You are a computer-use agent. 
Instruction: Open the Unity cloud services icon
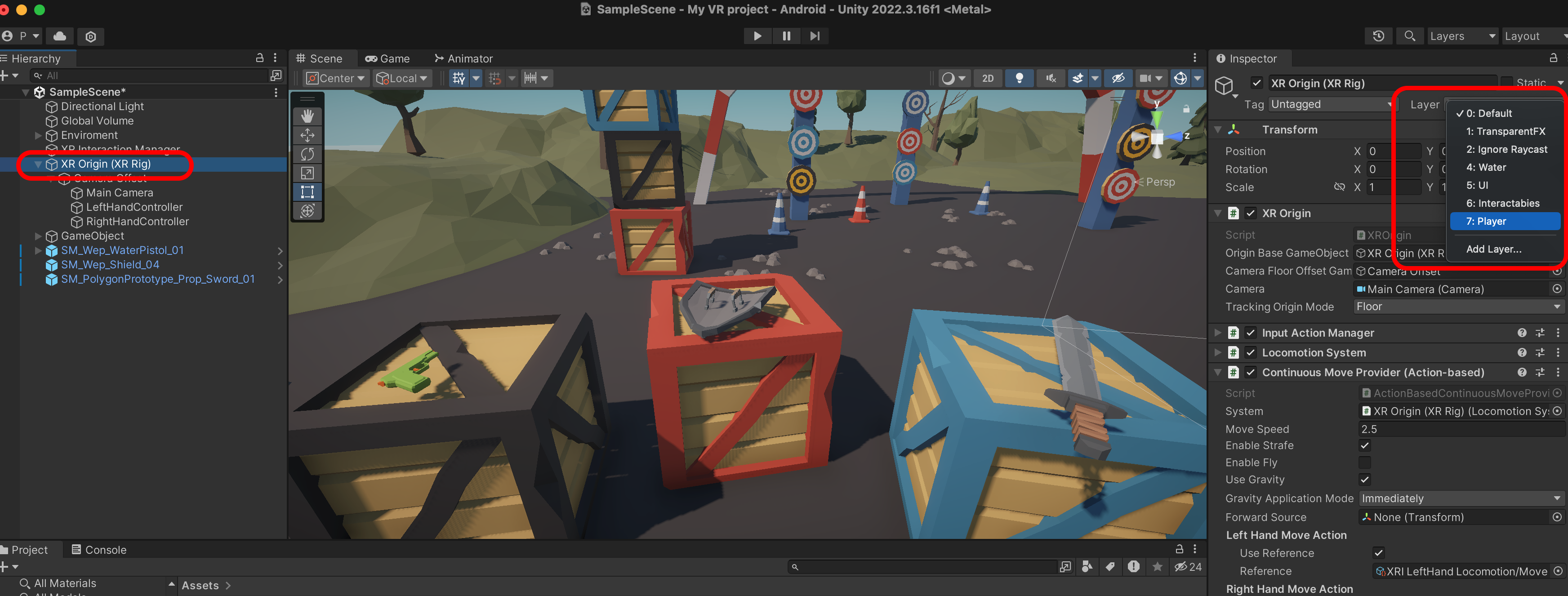click(60, 36)
